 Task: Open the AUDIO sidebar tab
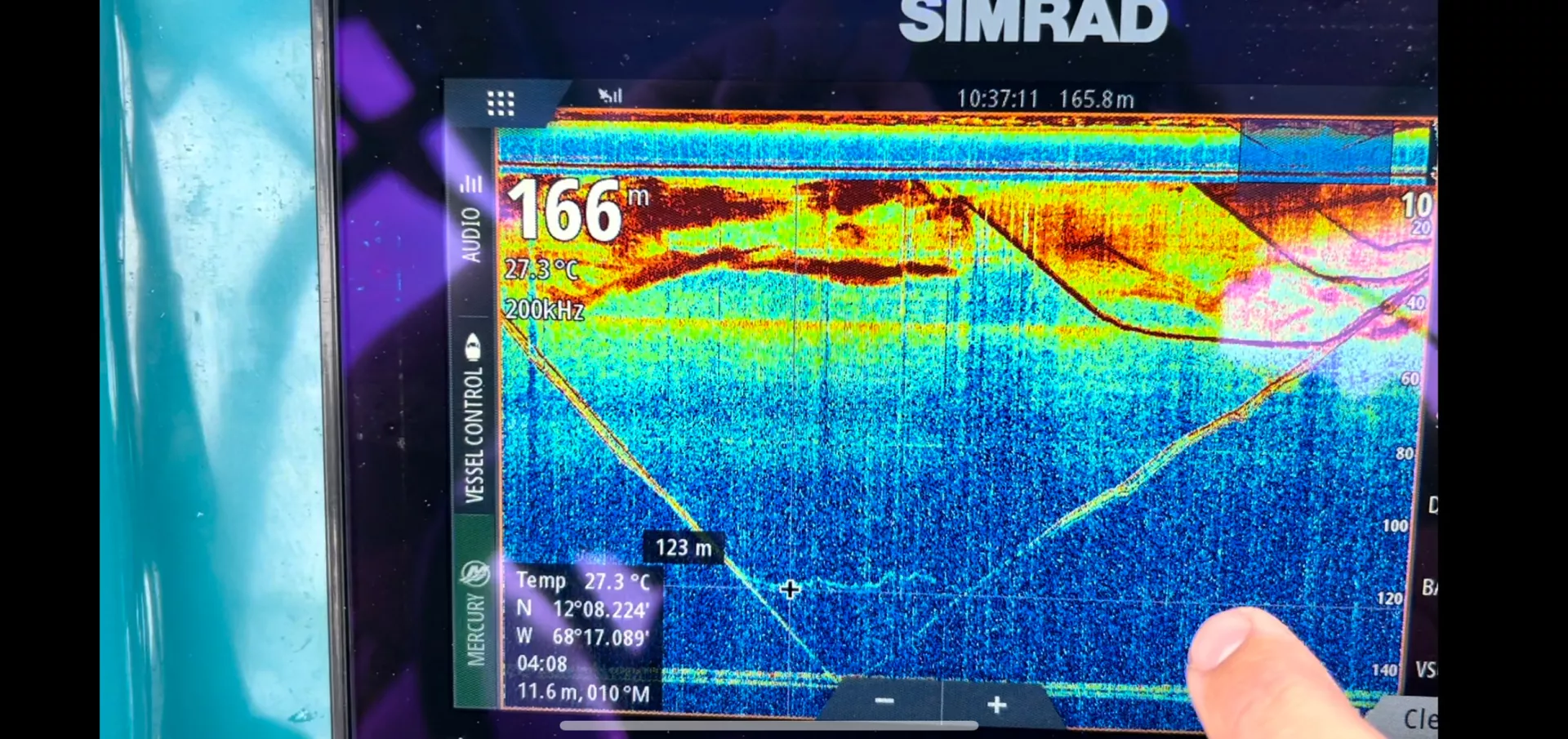coord(471,234)
